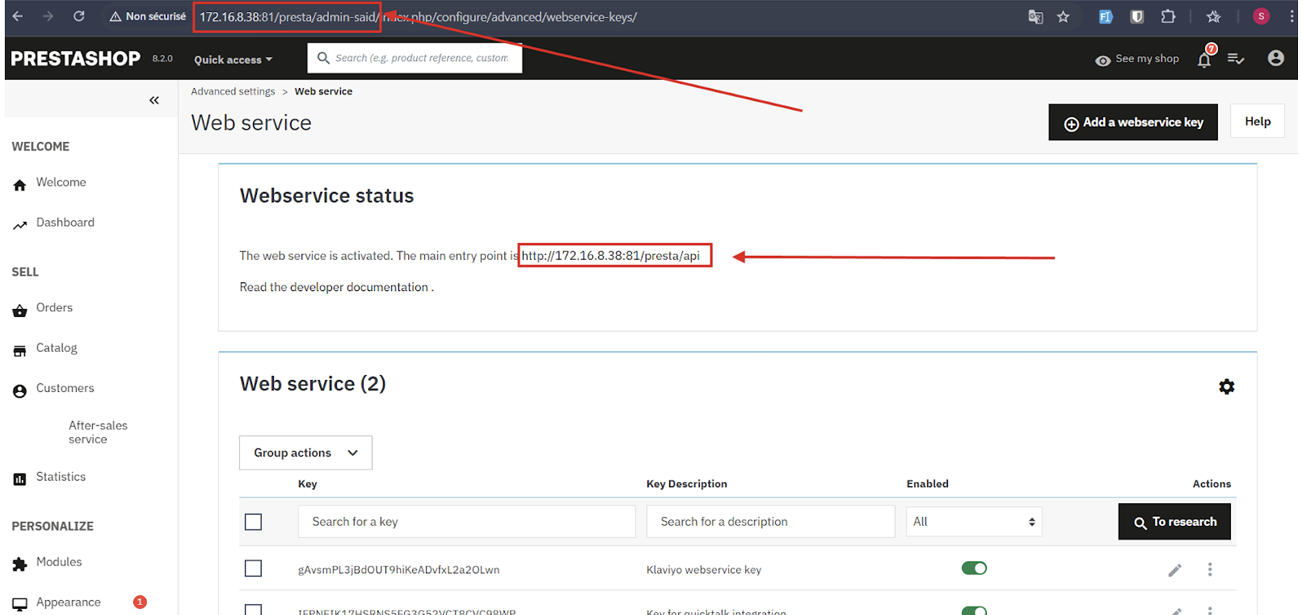Open the Quick access dropdown

233,60
